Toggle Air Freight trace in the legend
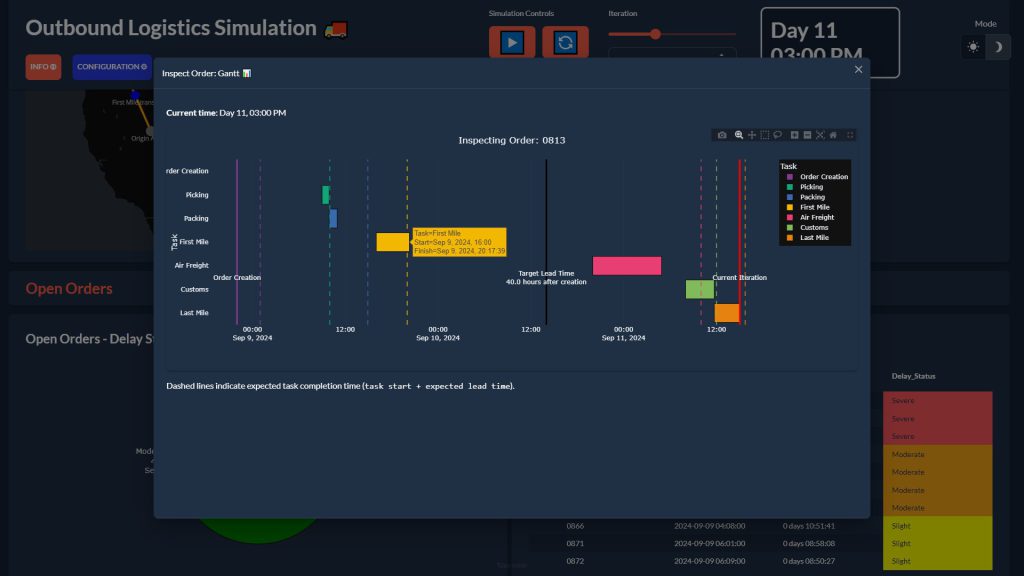This screenshot has width=1024, height=576. tap(810, 217)
